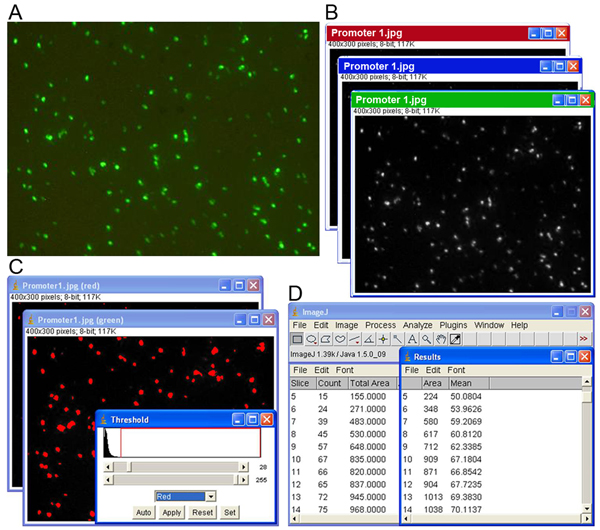This screenshot has height=530, width=600.
Task: Expand the >> tool switcher in ImageJ toolbar
Action: (x=583, y=340)
